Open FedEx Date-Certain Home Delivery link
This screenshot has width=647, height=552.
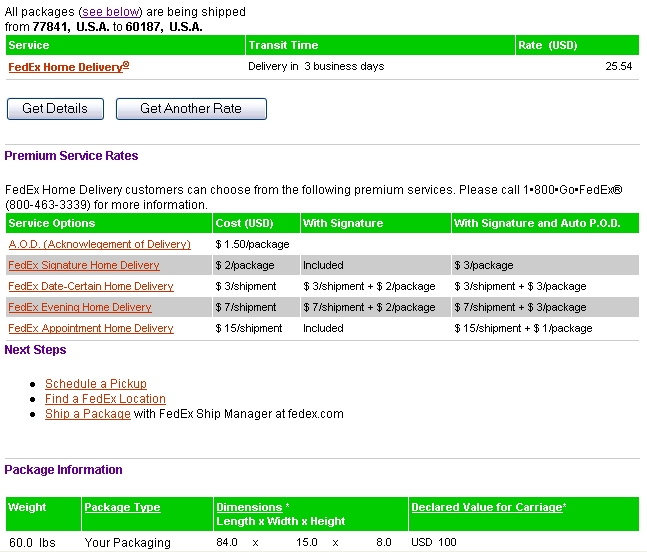click(91, 286)
